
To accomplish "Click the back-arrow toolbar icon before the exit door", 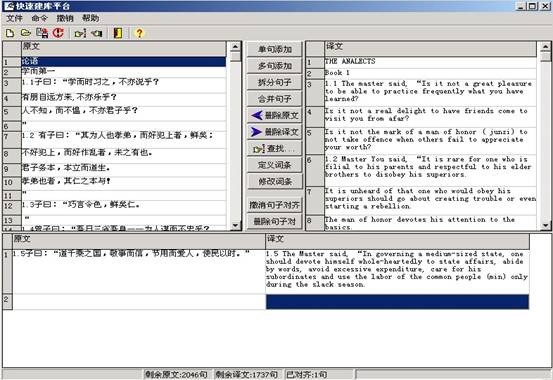I will (97, 34).
